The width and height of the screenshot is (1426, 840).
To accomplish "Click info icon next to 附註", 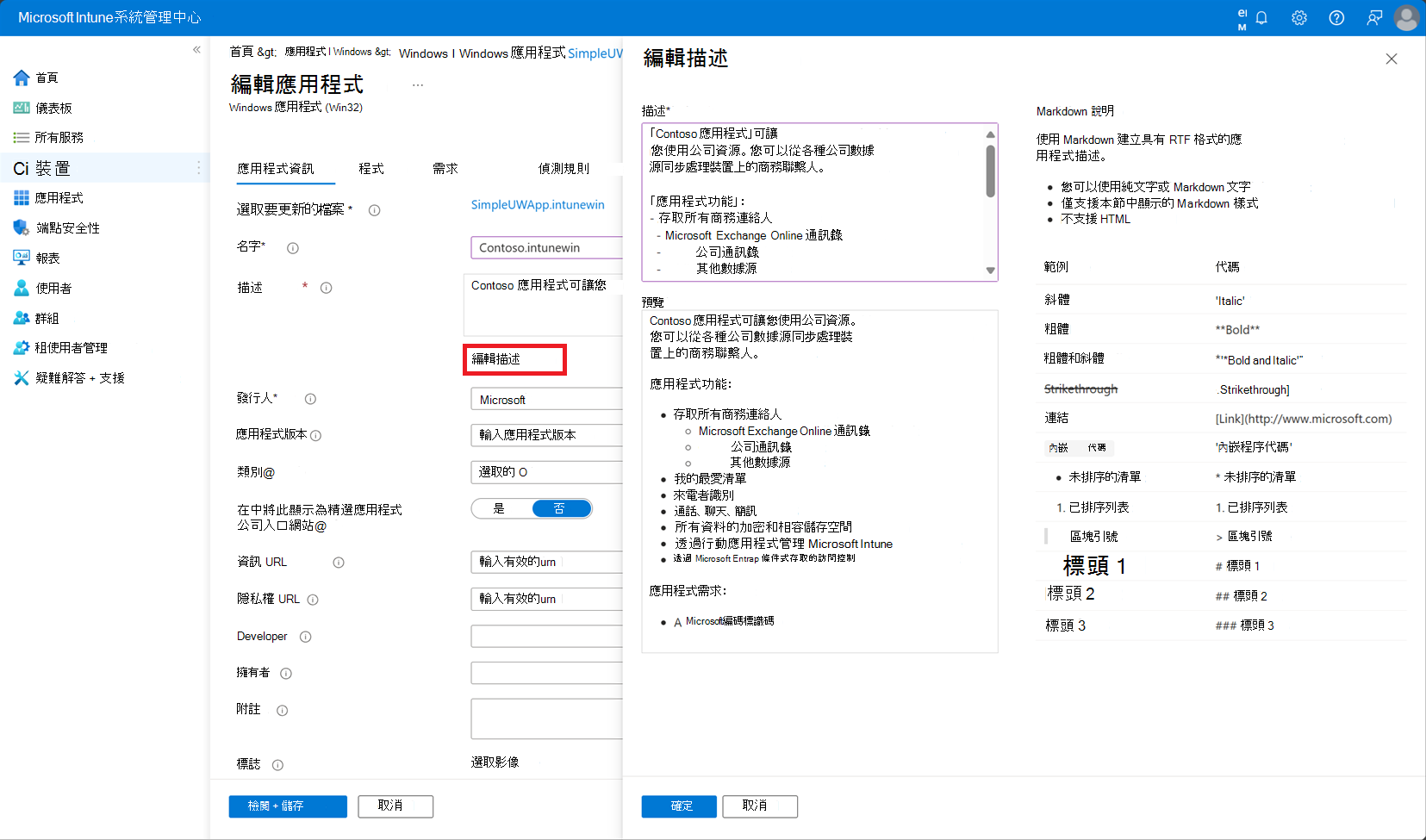I will tap(282, 711).
